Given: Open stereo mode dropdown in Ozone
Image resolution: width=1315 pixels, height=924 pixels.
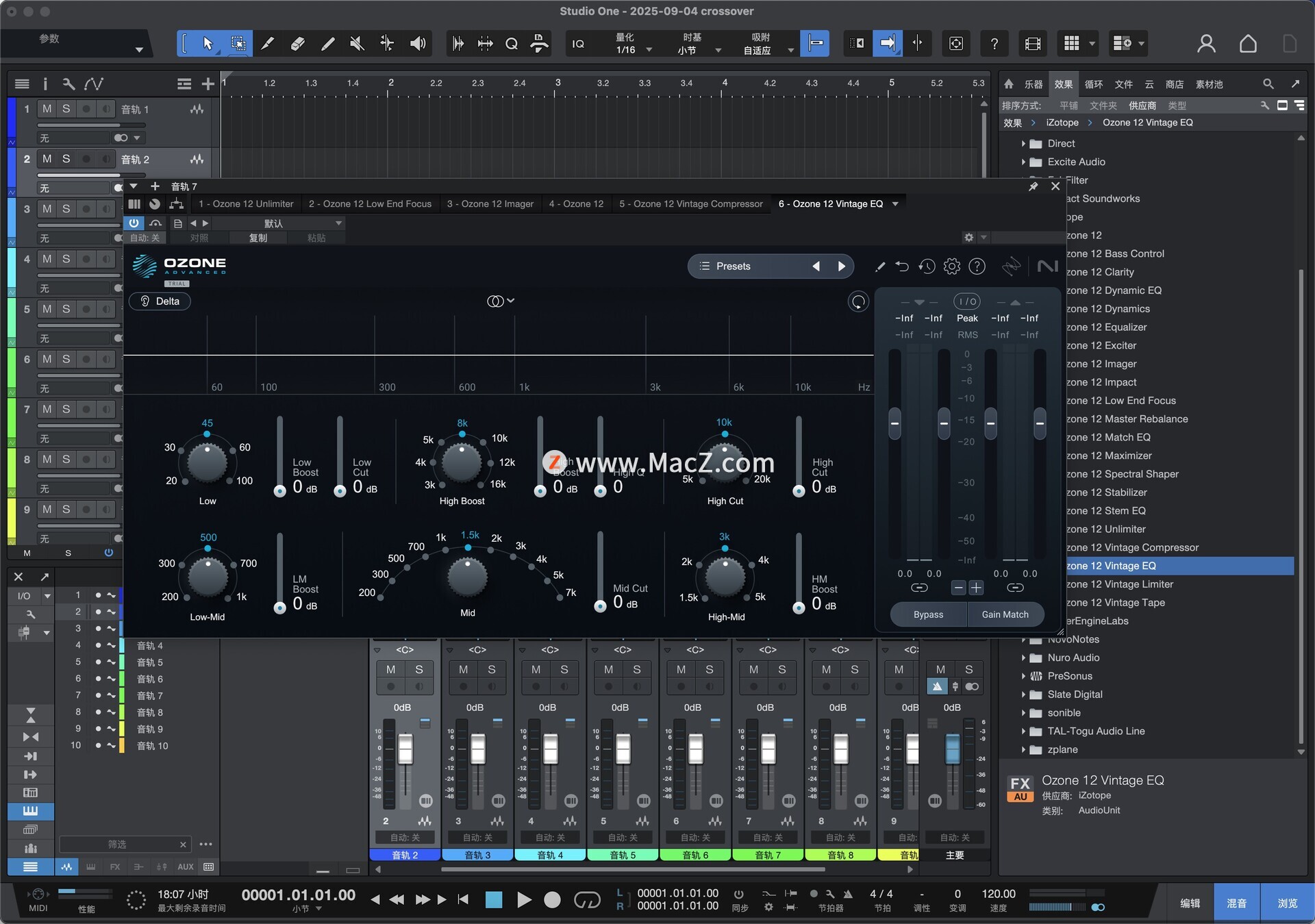Looking at the screenshot, I should click(x=501, y=301).
